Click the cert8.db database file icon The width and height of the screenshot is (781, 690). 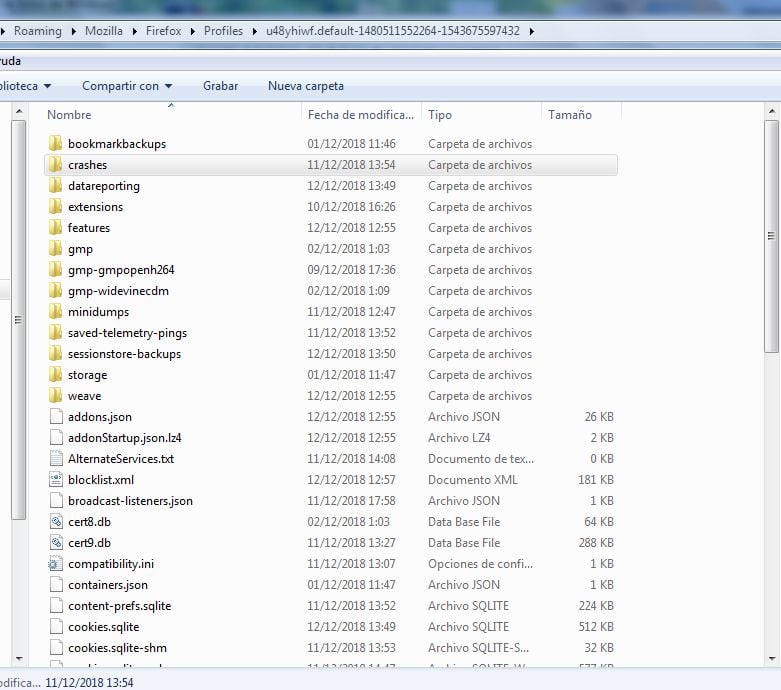point(56,522)
